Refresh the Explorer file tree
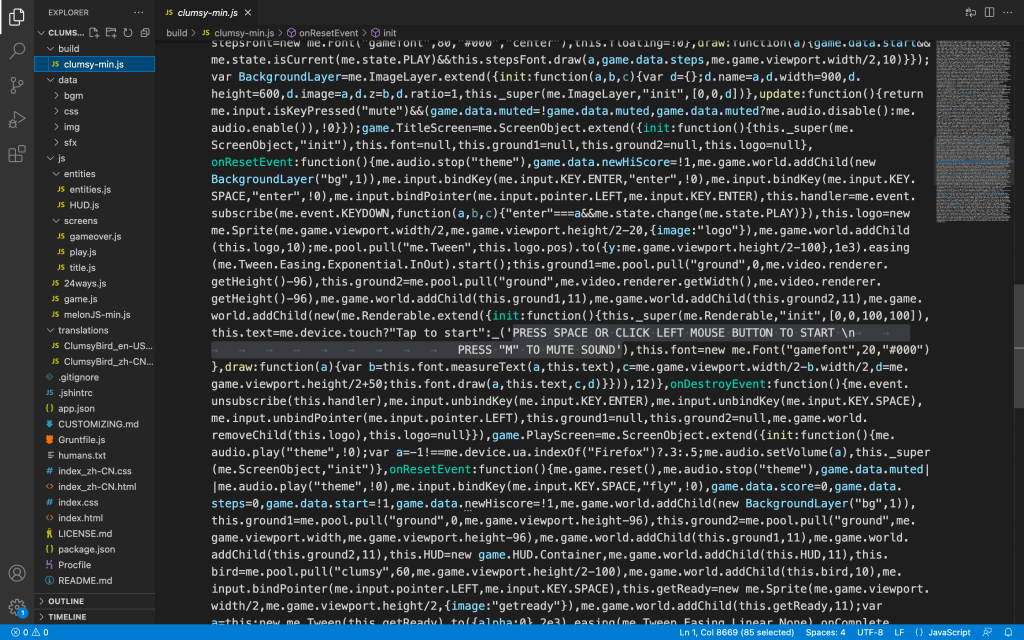Viewport: 1024px width, 640px height. coord(128,32)
